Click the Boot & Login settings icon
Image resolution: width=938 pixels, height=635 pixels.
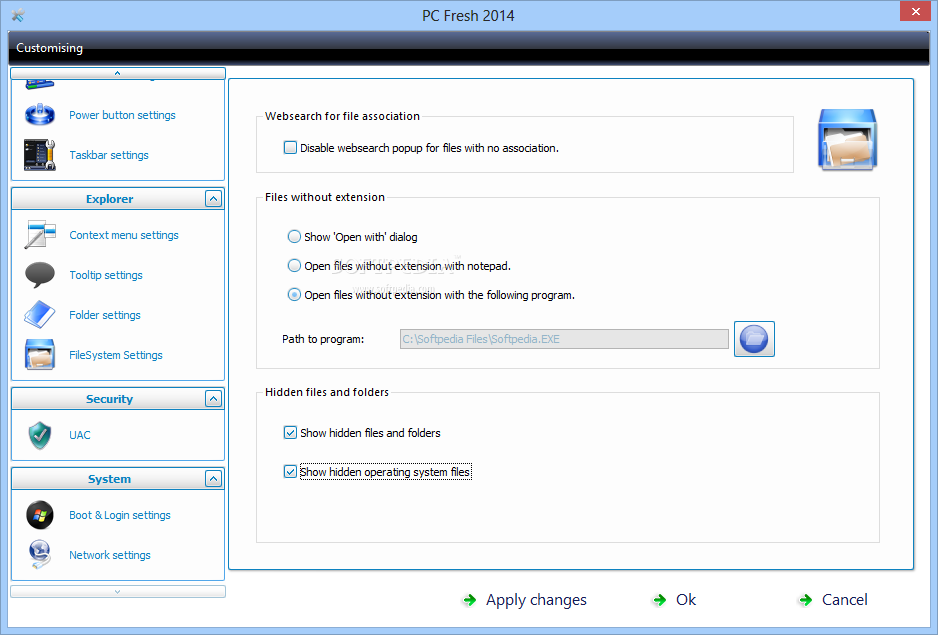39,515
